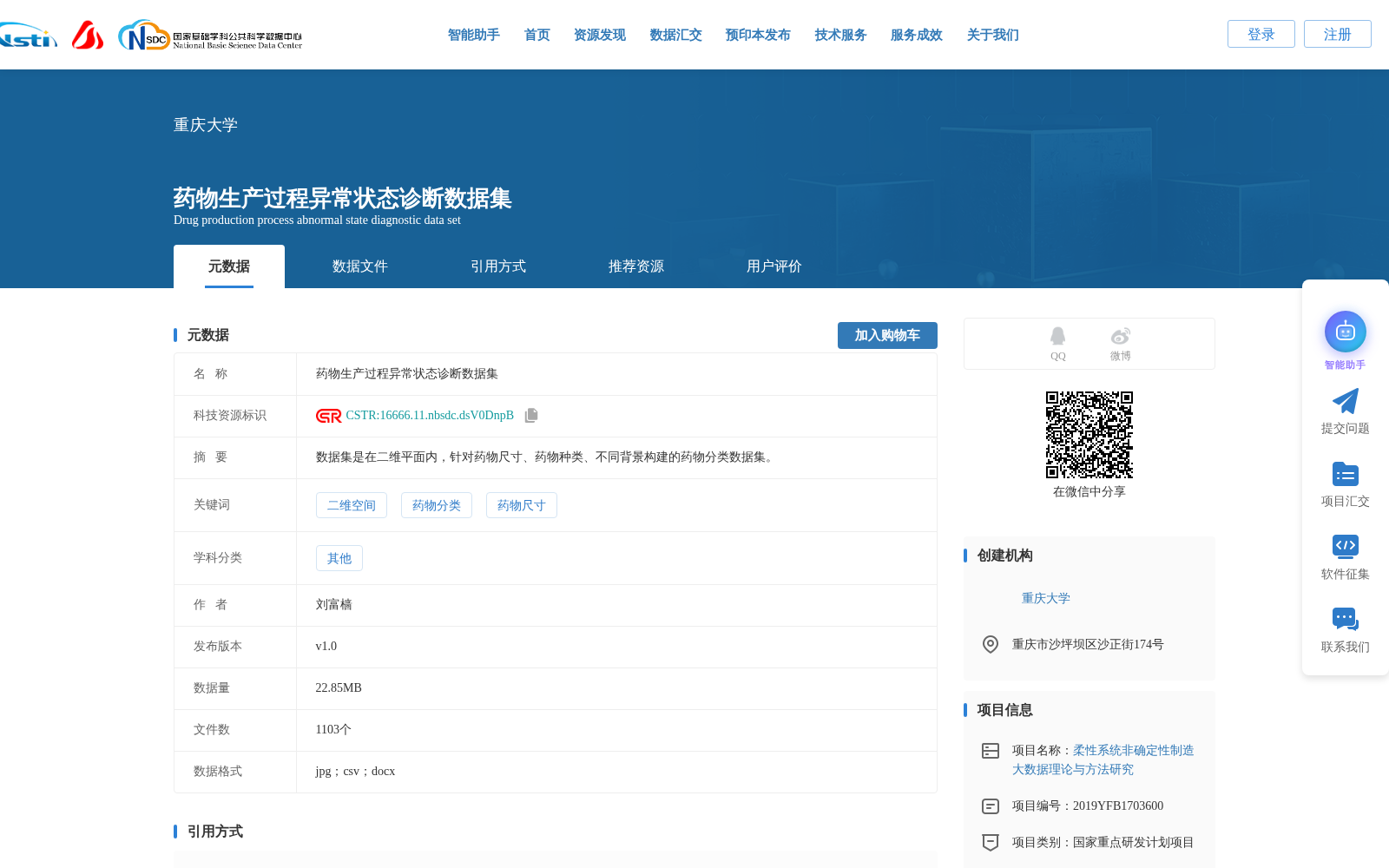Open 资源发现 menu
This screenshot has width=1389, height=868.
point(600,35)
